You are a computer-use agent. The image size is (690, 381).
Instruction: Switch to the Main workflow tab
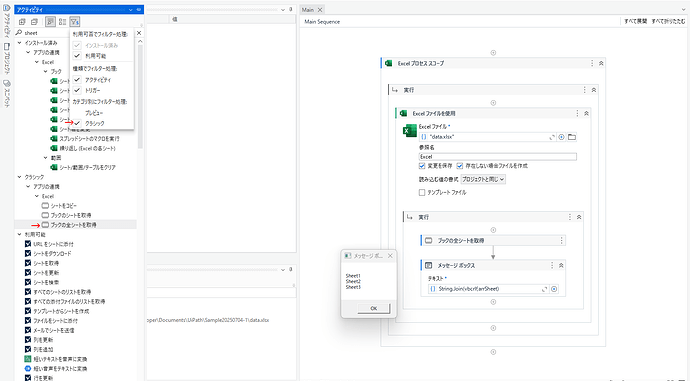[308, 10]
